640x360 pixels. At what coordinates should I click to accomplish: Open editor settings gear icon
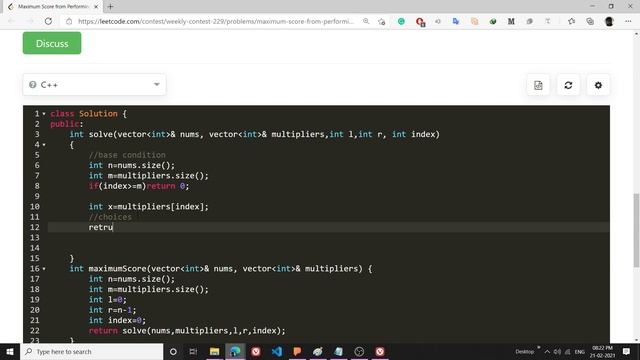pos(598,85)
